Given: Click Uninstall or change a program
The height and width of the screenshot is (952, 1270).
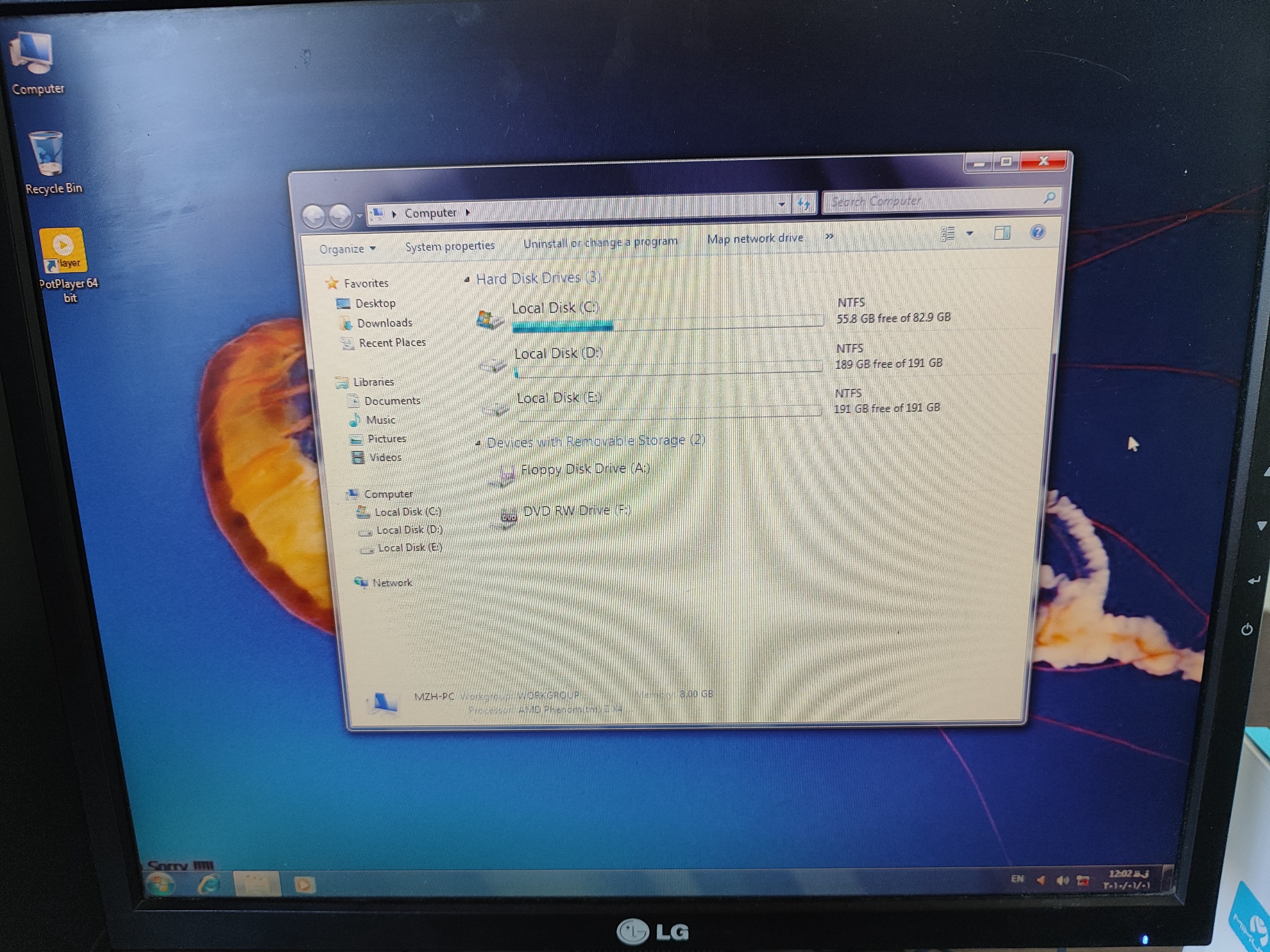Looking at the screenshot, I should pos(600,242).
